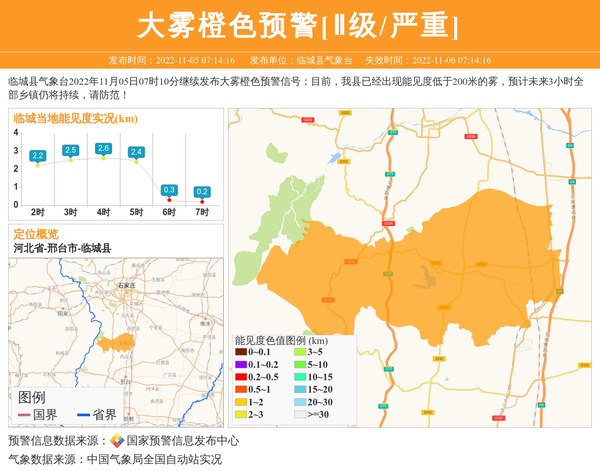Click the 2.4 km data label at 5时

136,152
